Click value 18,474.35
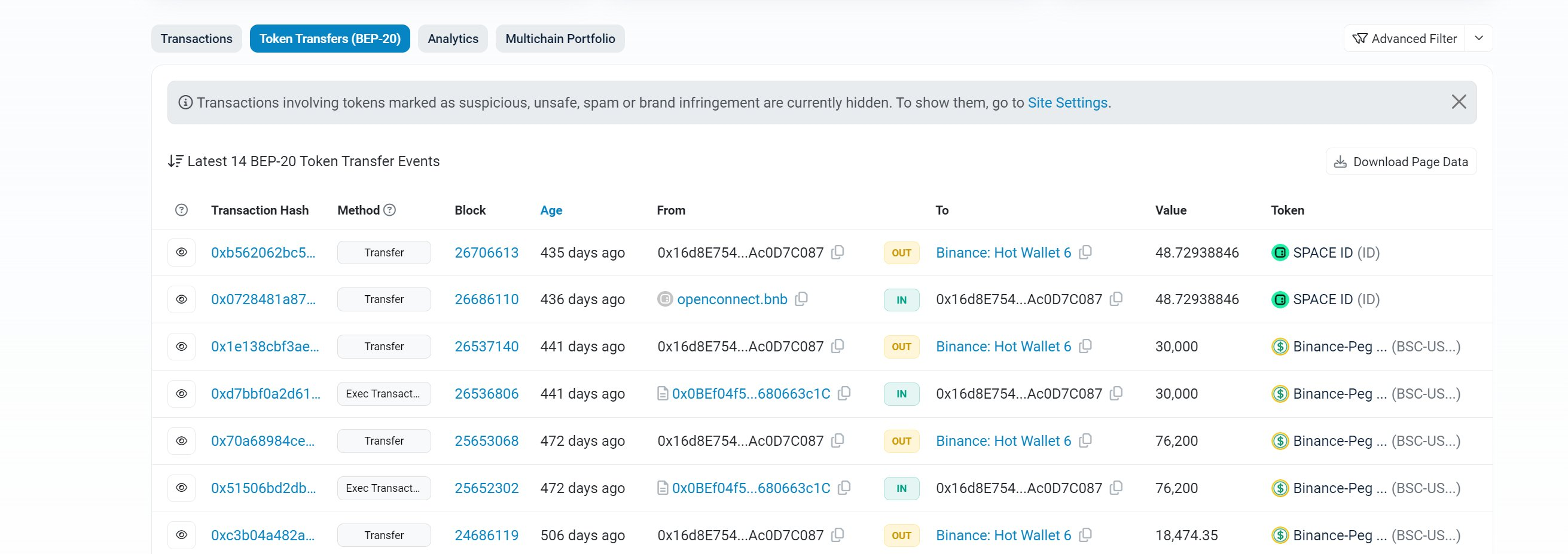The width and height of the screenshot is (1568, 554). [x=1186, y=534]
